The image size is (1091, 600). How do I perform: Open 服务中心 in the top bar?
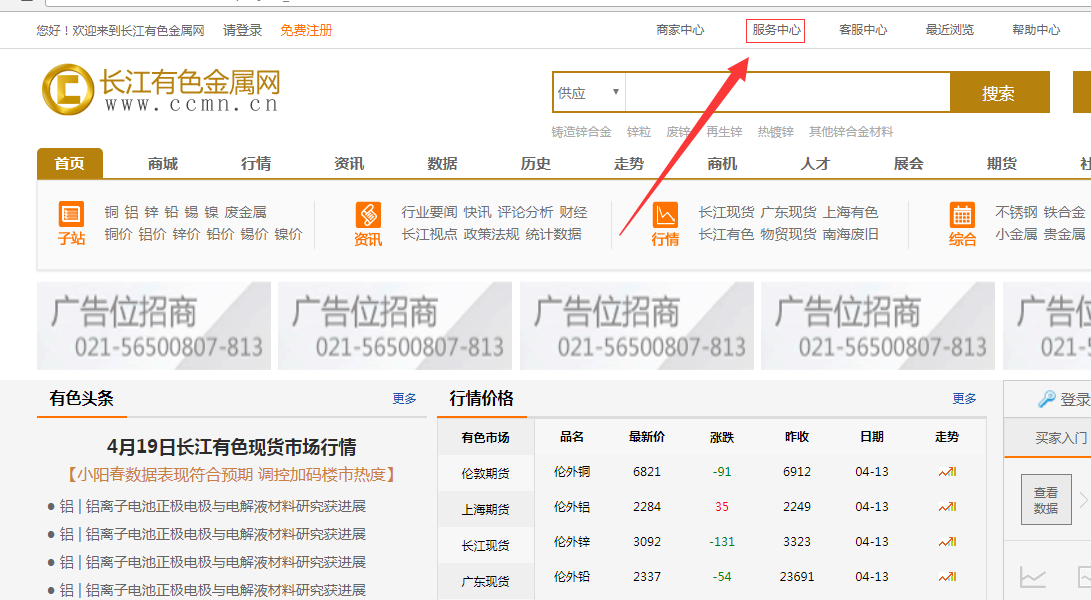(x=776, y=31)
